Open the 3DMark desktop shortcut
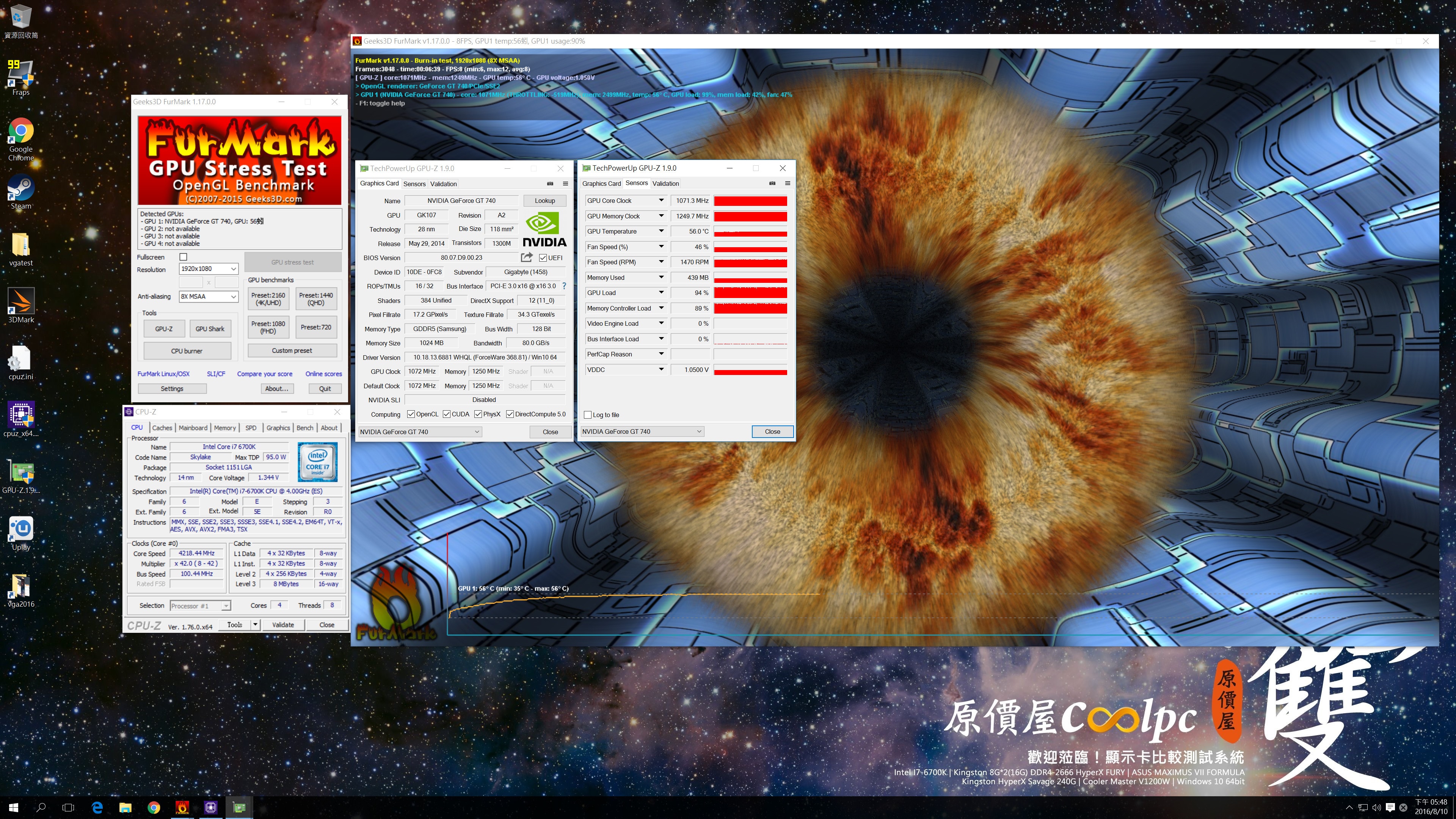Screen dimensions: 1456x819 21,306
